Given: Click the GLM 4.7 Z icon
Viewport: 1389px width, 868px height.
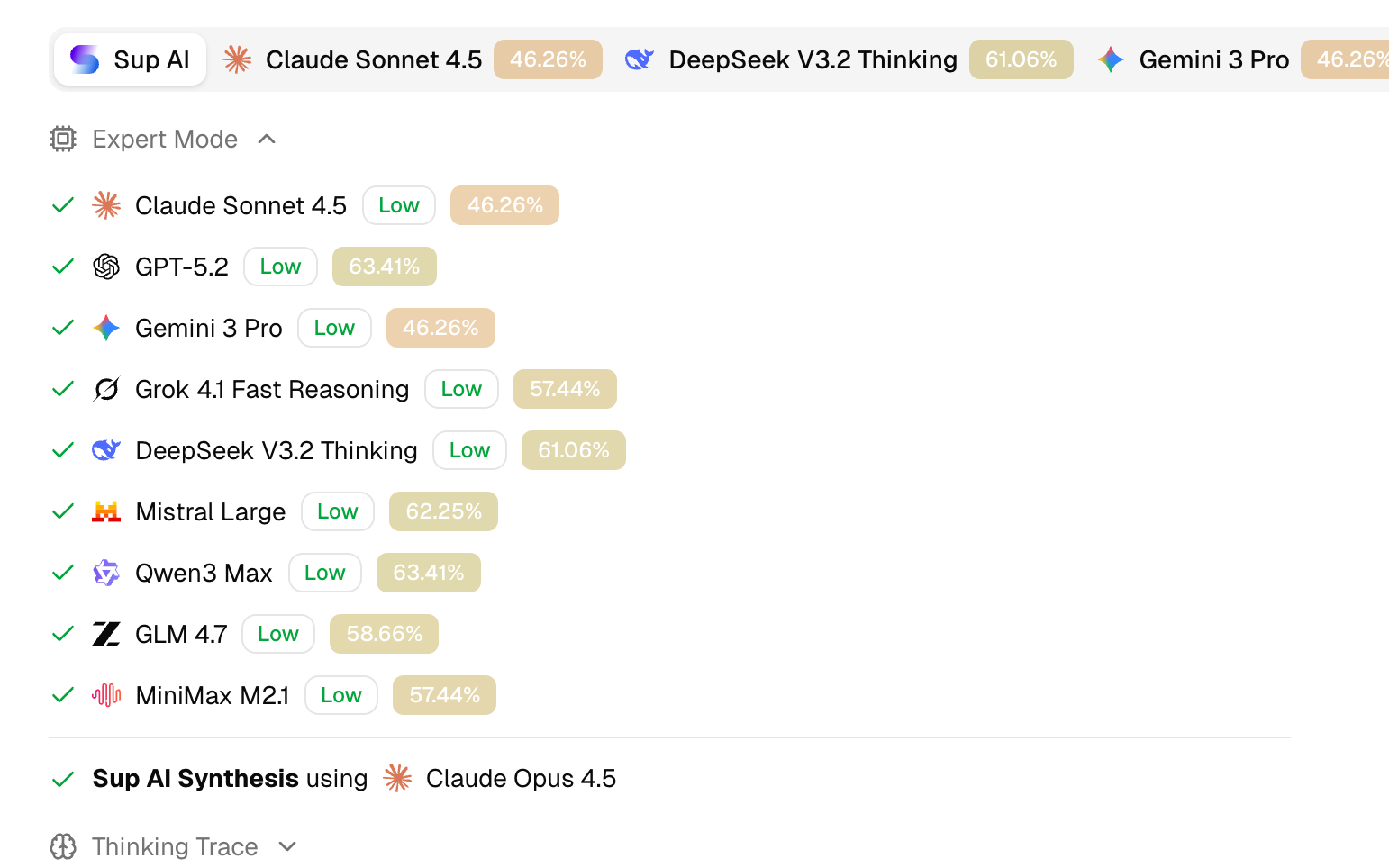Looking at the screenshot, I should pos(106,634).
